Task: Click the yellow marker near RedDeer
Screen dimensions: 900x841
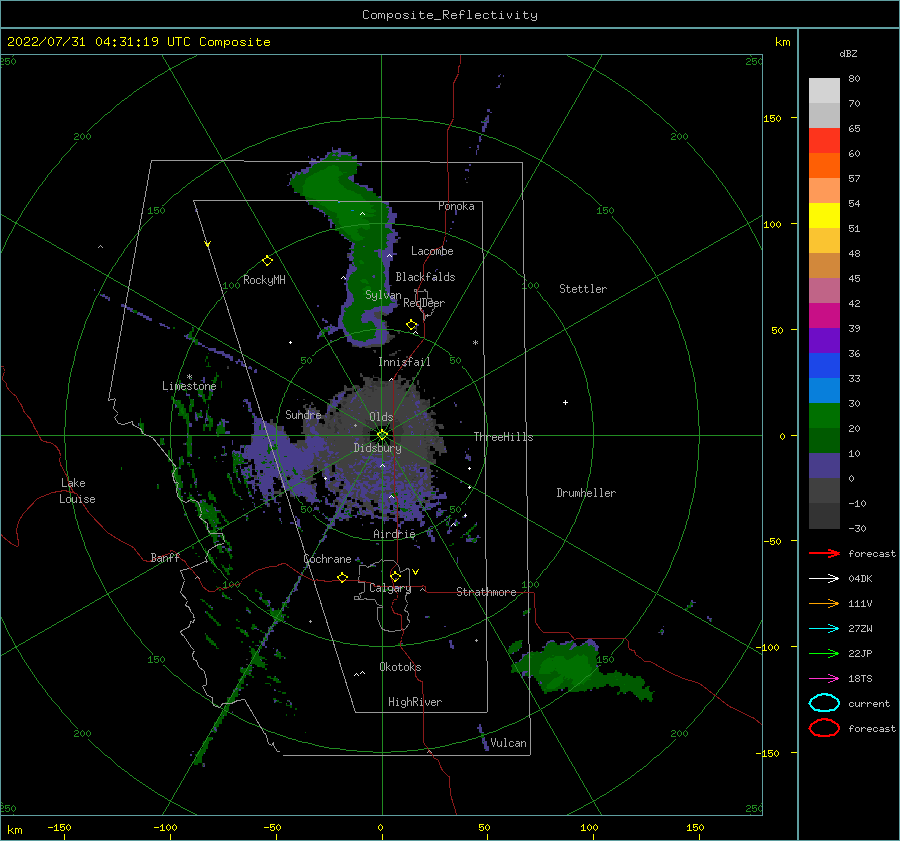Action: (x=412, y=325)
